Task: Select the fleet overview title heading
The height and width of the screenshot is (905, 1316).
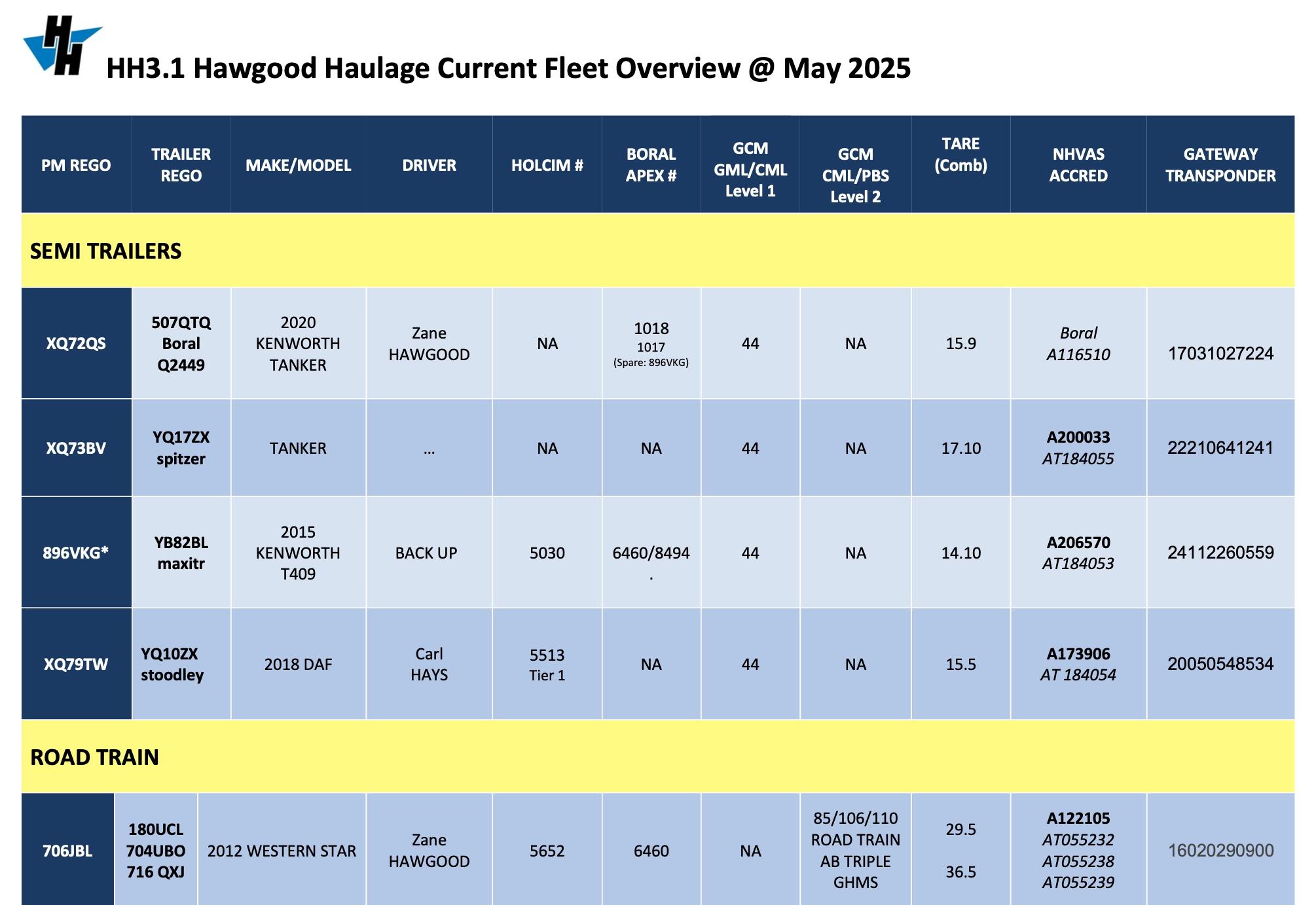Action: [508, 68]
